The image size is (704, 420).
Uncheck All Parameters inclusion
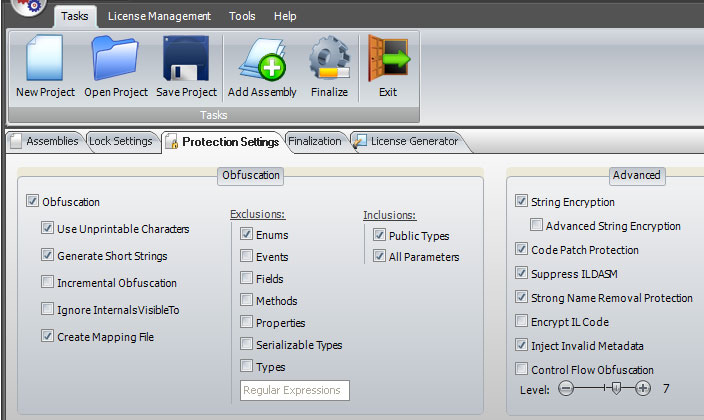click(x=379, y=256)
